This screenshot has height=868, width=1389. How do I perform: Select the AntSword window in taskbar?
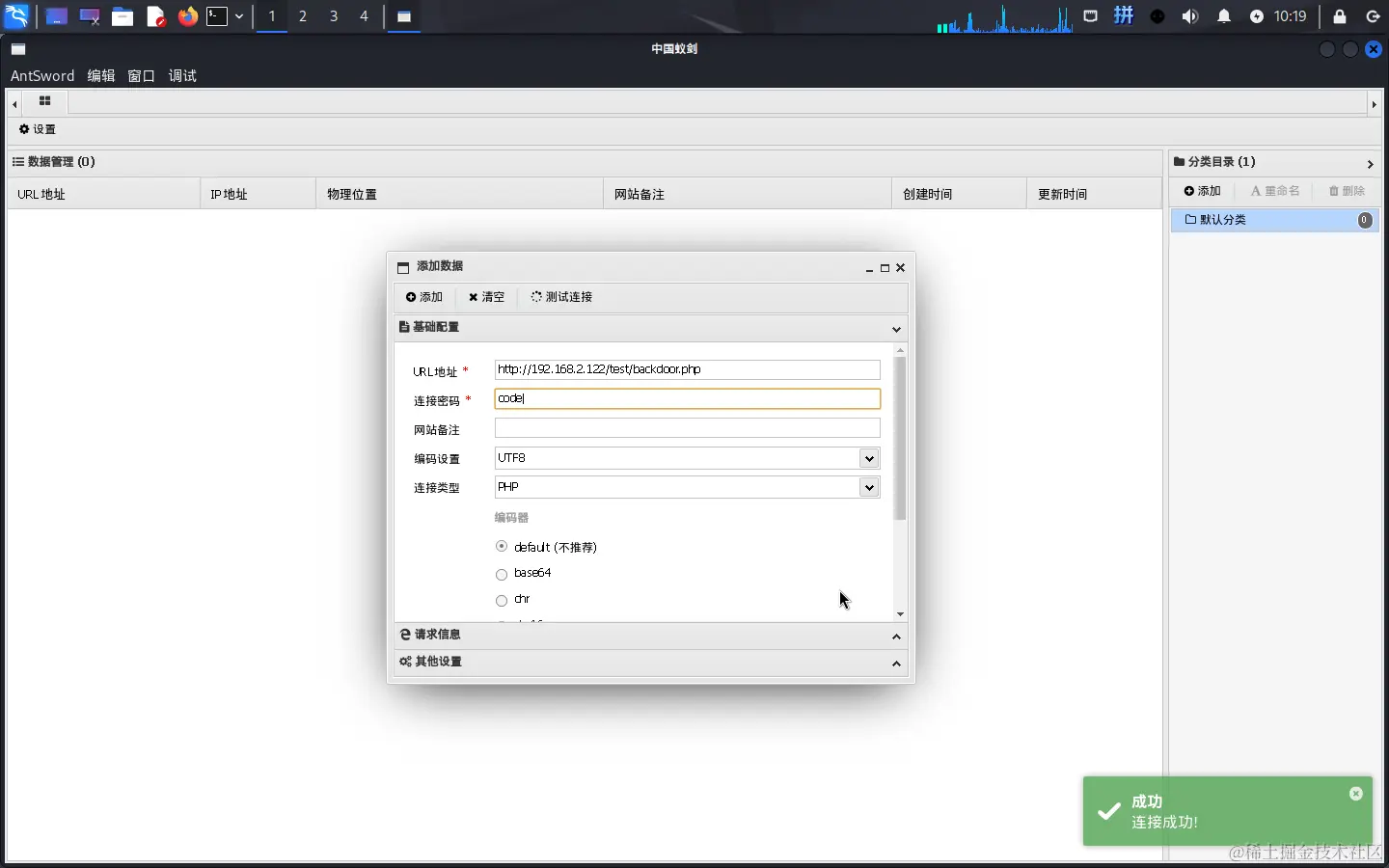pyautogui.click(x=404, y=16)
